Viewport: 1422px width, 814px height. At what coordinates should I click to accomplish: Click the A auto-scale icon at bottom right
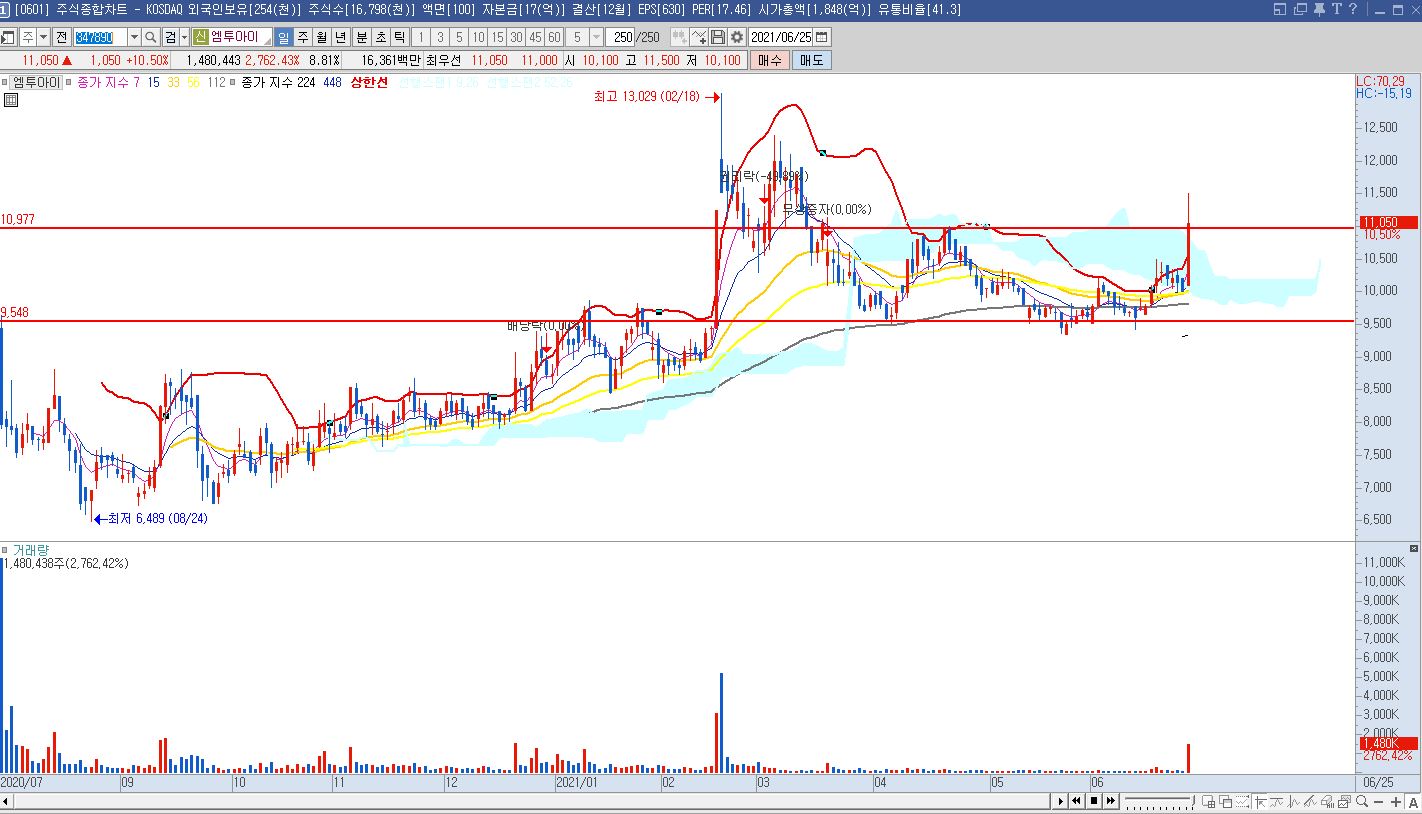pos(1413,802)
